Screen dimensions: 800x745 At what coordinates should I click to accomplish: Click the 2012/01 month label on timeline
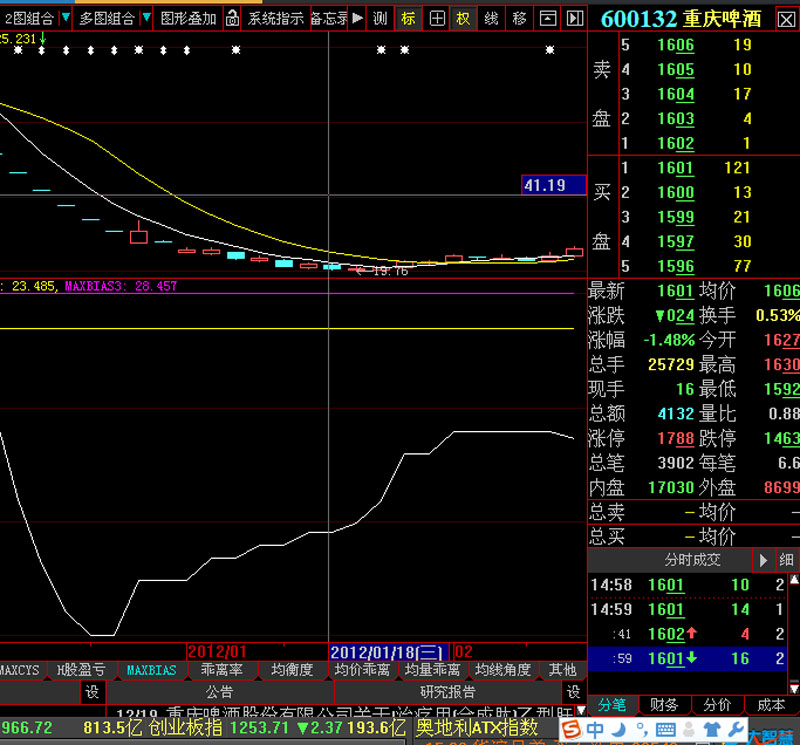point(217,652)
